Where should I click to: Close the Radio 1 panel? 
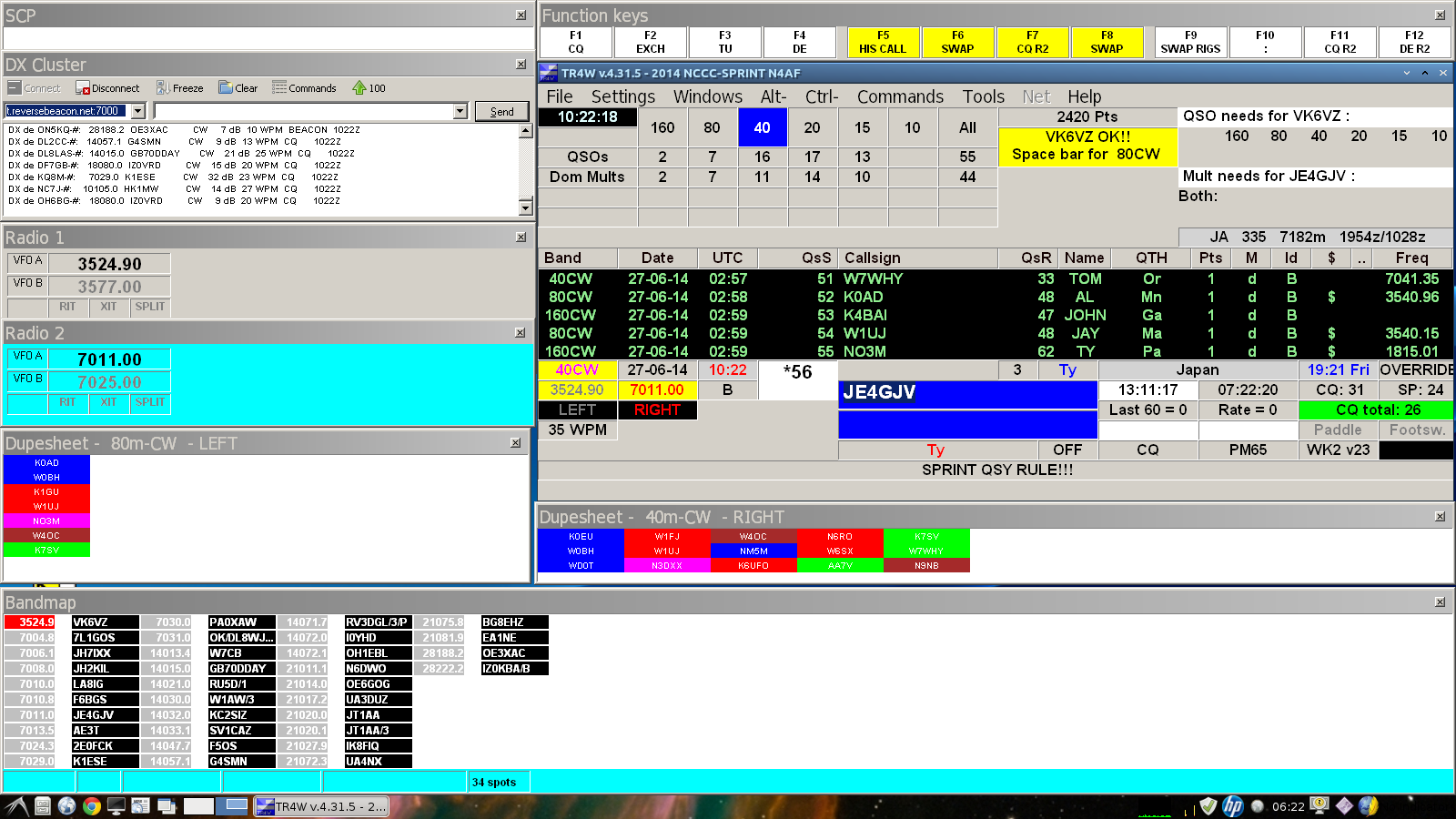[x=521, y=238]
